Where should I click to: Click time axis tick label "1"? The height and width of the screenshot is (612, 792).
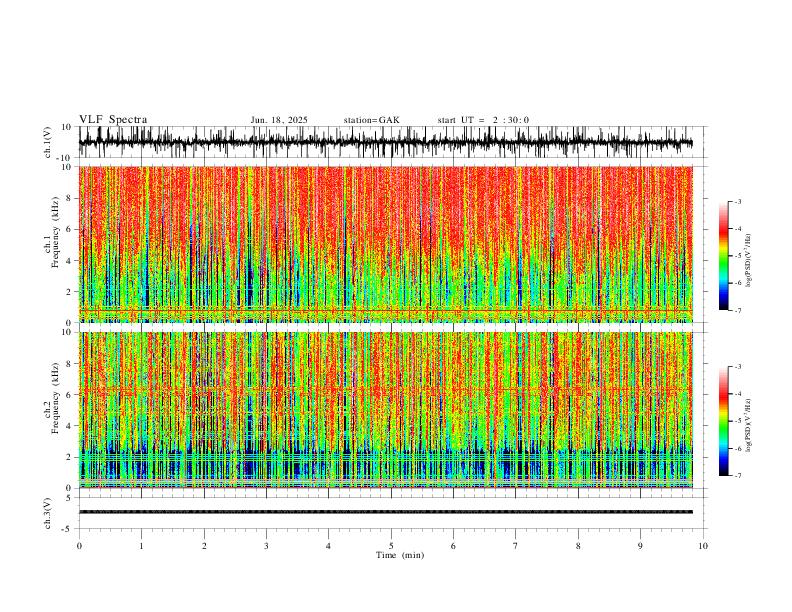tap(141, 546)
